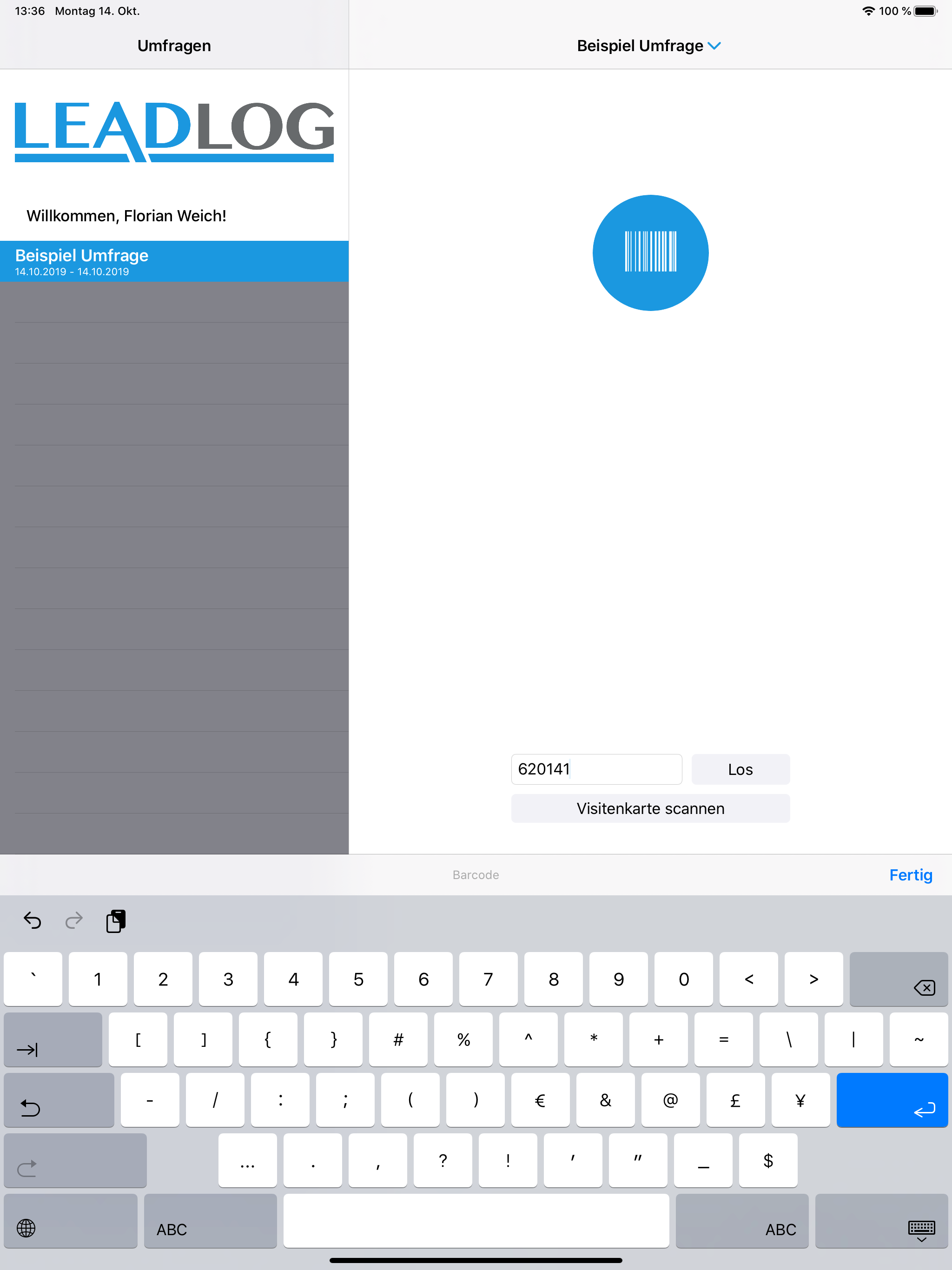Screen dimensions: 952x1270
Task: Tap the greater-than key
Action: [x=813, y=979]
